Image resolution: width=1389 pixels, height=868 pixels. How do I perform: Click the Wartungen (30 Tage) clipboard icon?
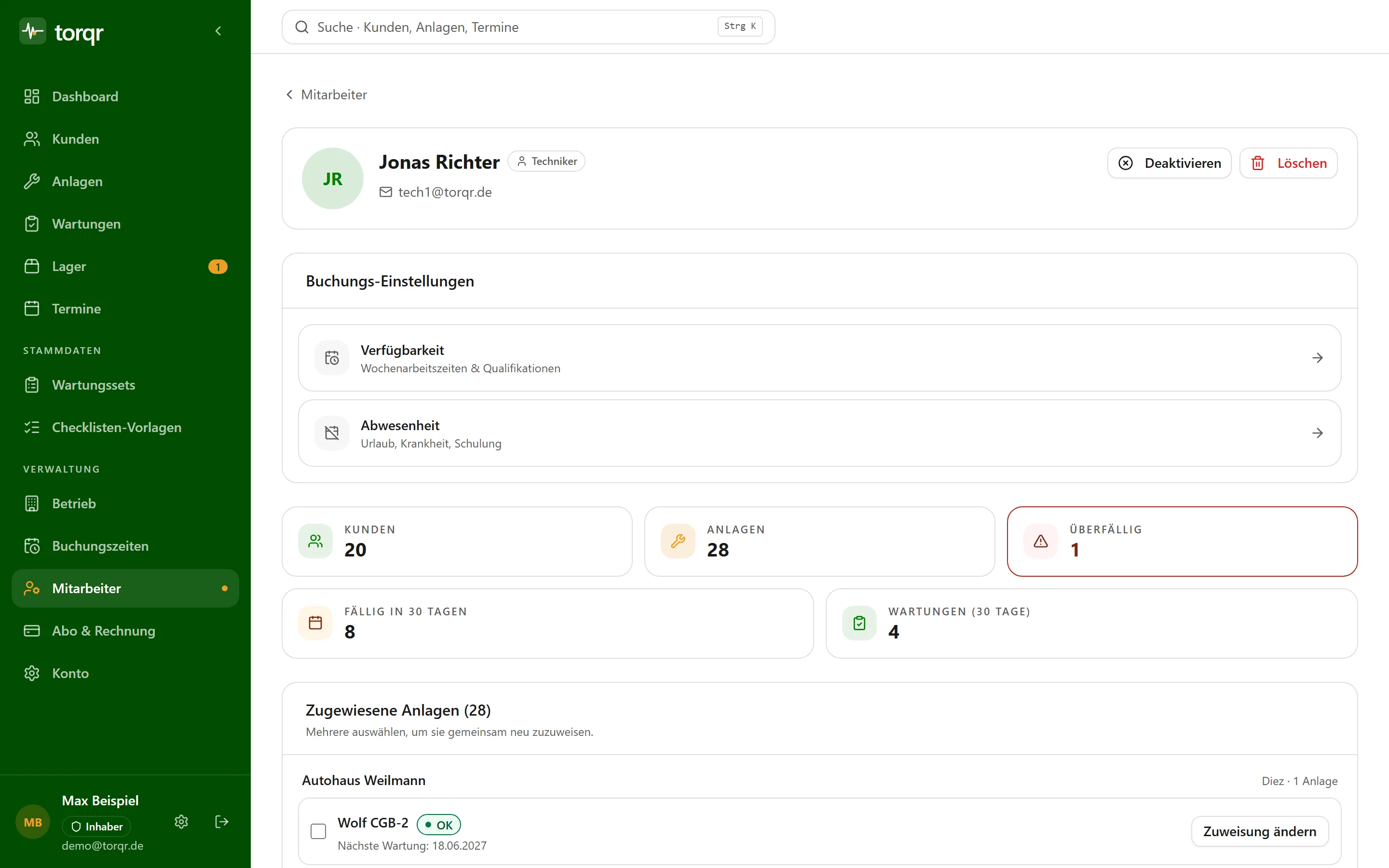coord(859,623)
